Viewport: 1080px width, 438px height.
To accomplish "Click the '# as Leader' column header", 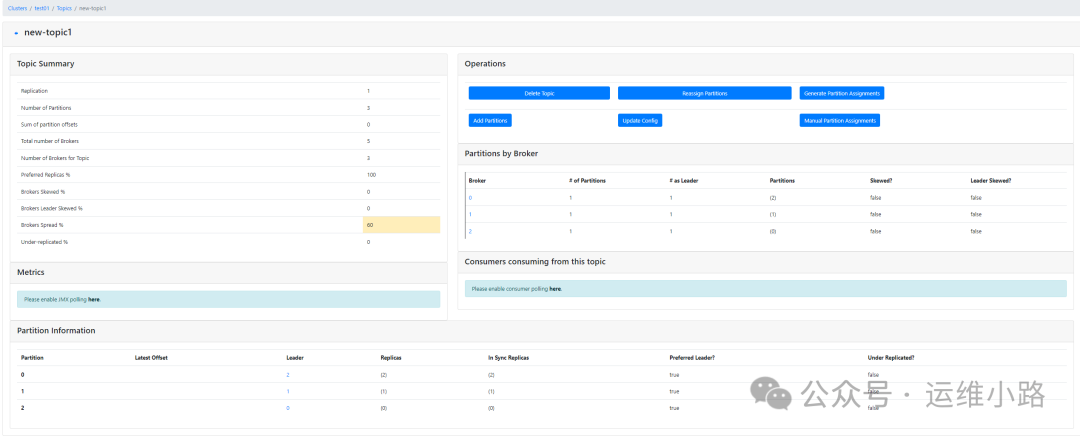I will (x=685, y=180).
